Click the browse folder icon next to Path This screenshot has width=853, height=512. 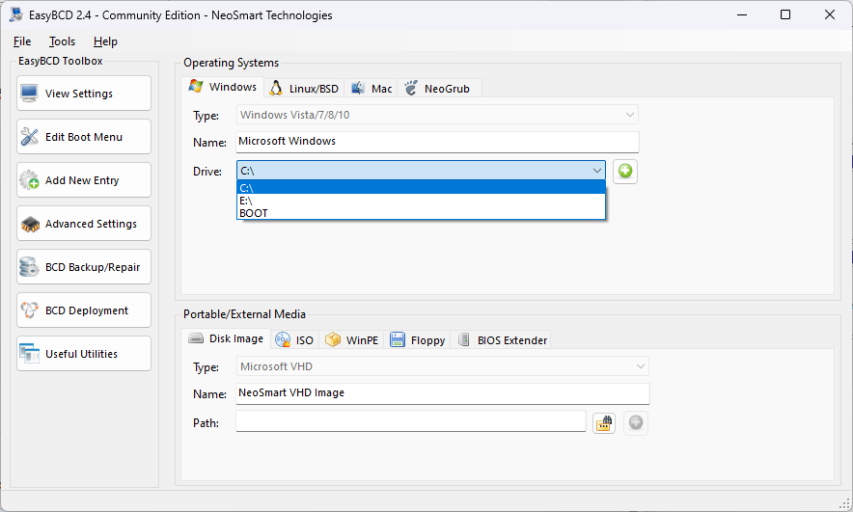604,423
